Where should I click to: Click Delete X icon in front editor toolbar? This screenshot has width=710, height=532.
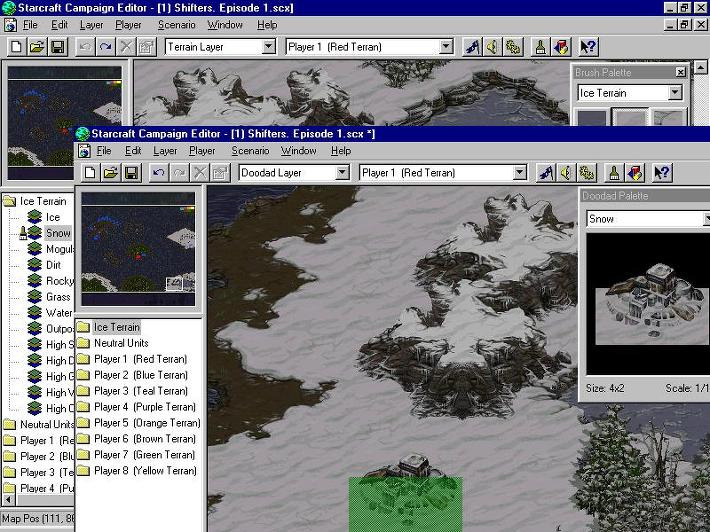(x=200, y=173)
